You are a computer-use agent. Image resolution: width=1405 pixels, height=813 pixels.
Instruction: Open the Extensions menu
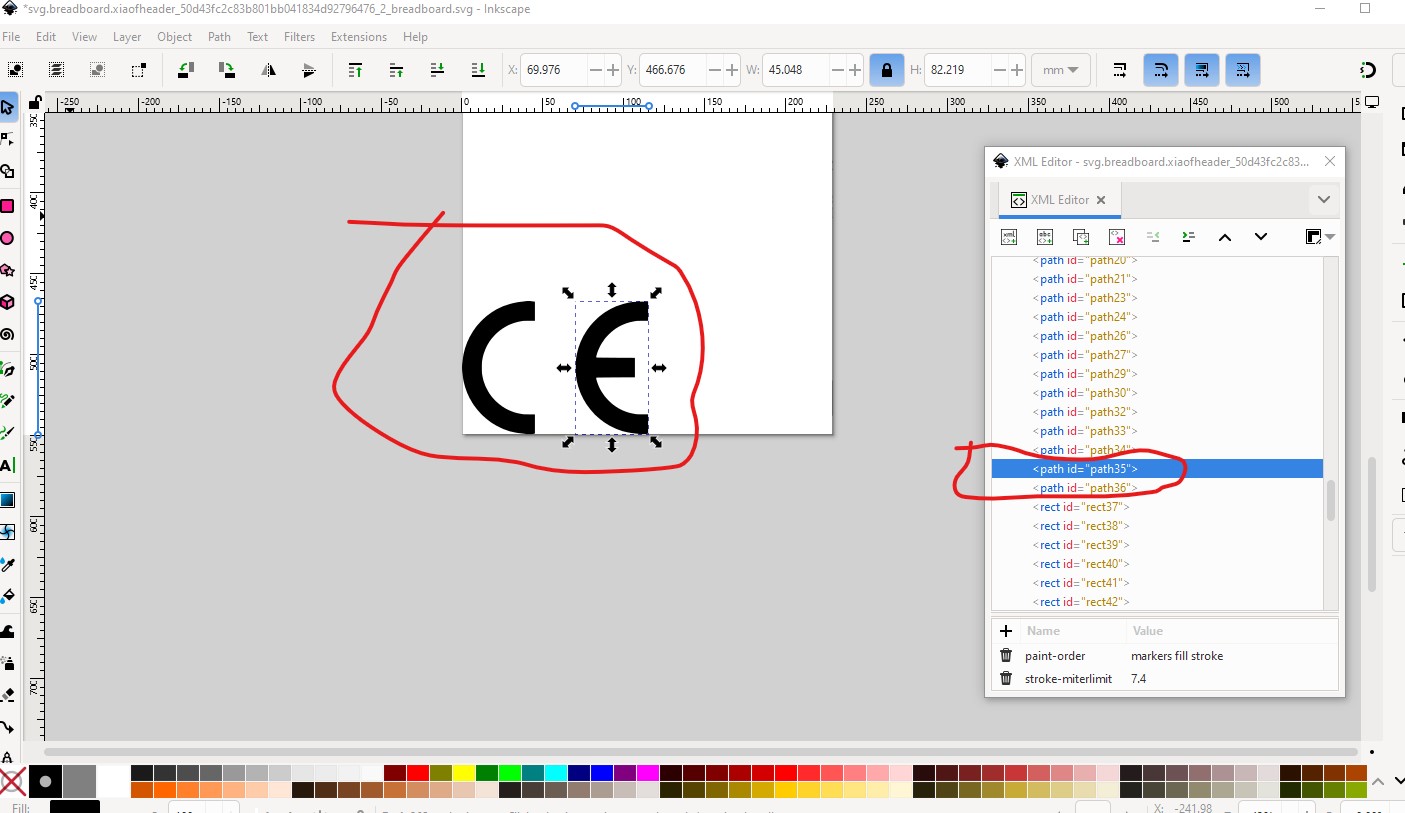click(x=358, y=37)
